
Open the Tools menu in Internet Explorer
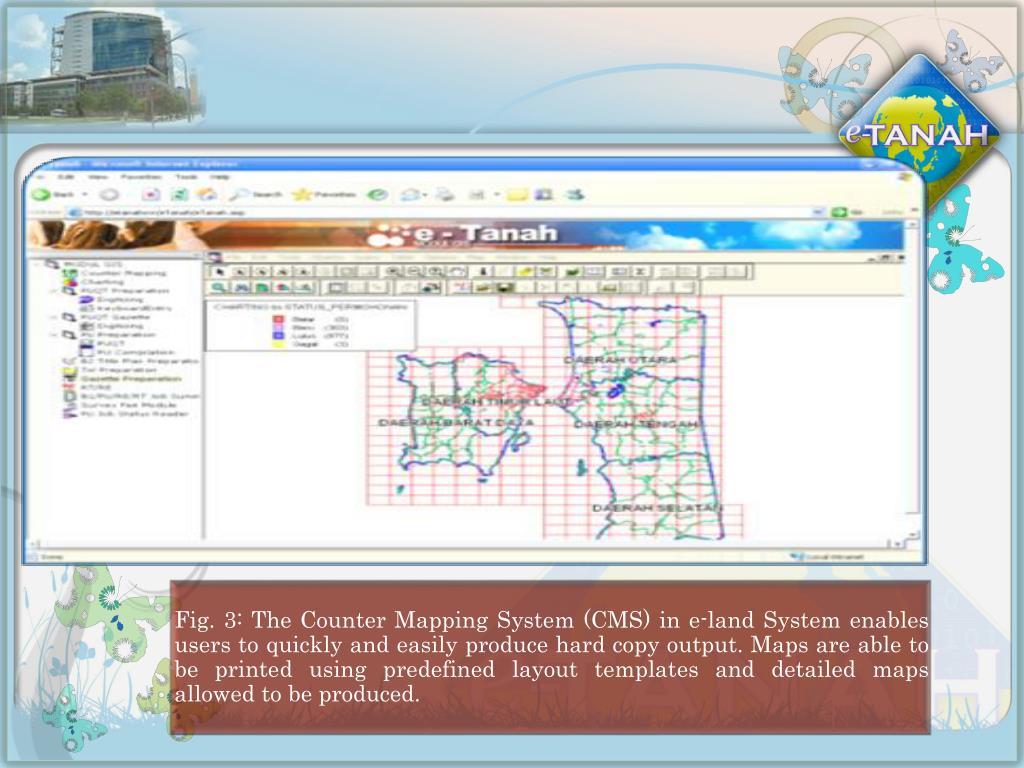point(186,177)
